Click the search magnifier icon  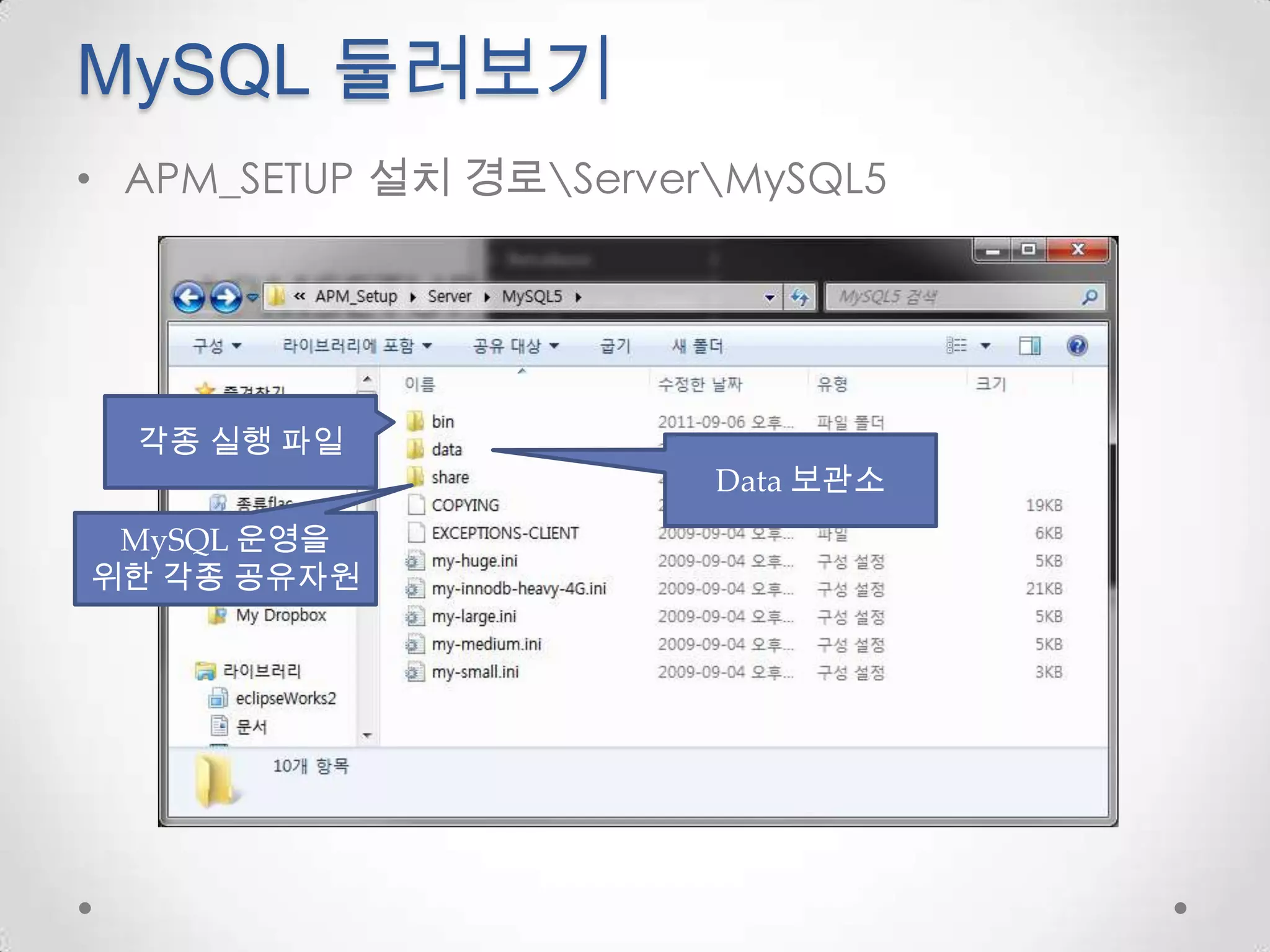[x=1090, y=297]
